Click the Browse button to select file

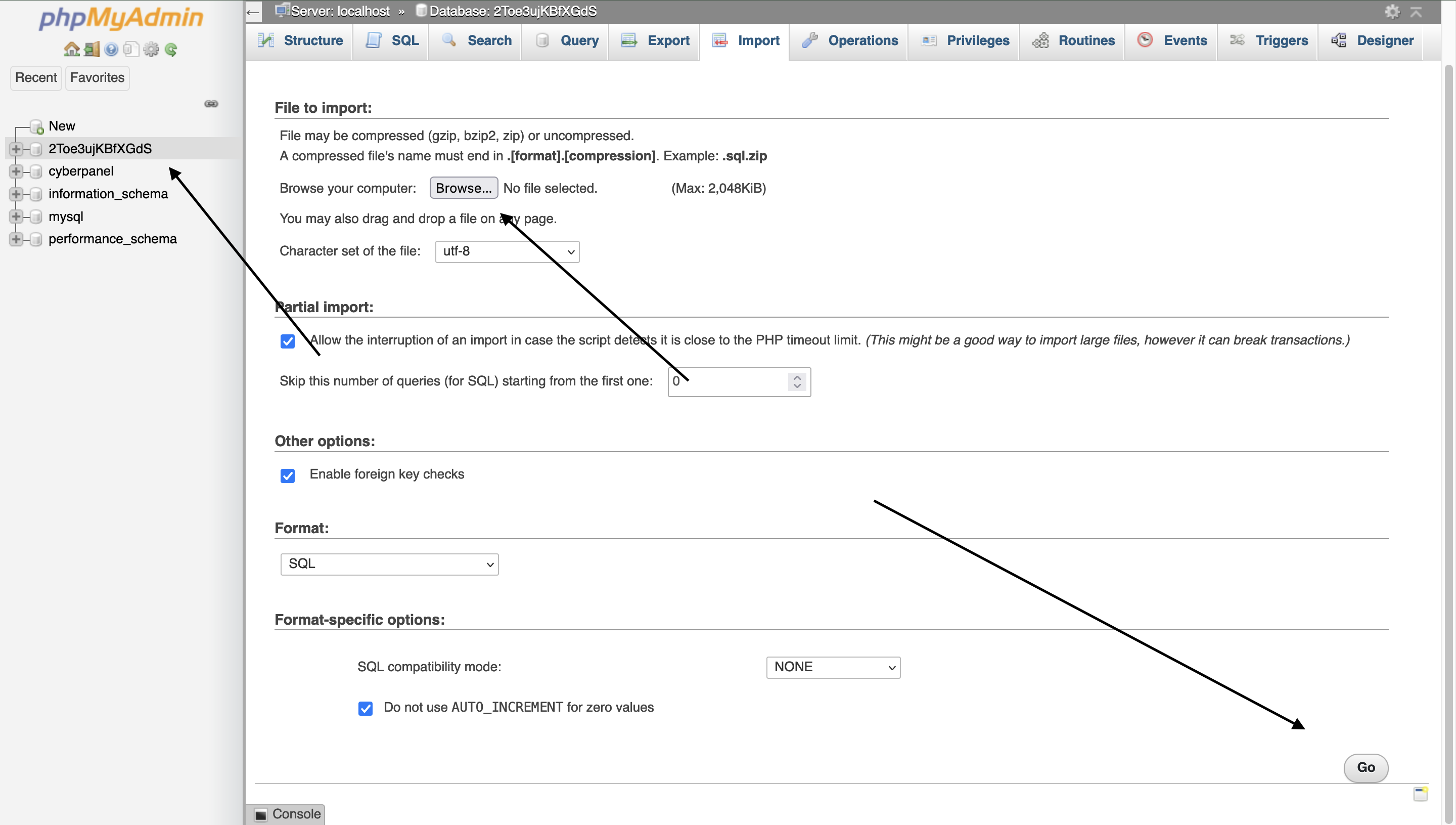click(463, 188)
